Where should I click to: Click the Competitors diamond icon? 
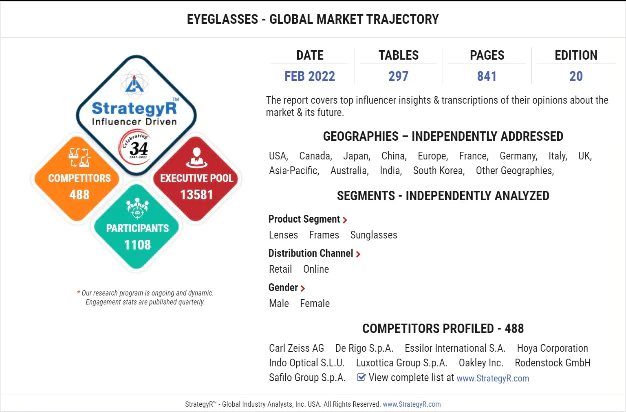point(79,157)
